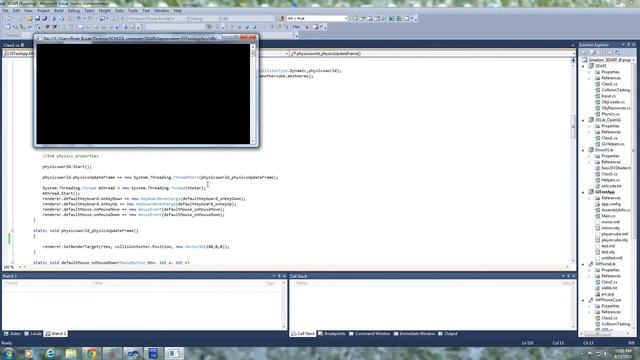Image resolution: width=640 pixels, height=360 pixels.
Task: Close the Solution Explorer panel
Action: (x=633, y=44)
